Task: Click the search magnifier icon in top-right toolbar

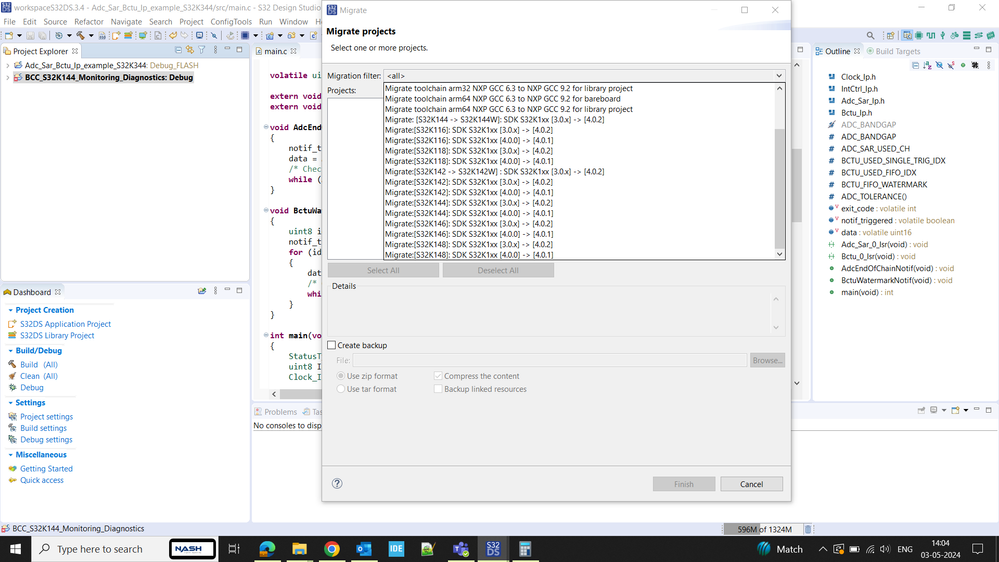Action: 870,35
